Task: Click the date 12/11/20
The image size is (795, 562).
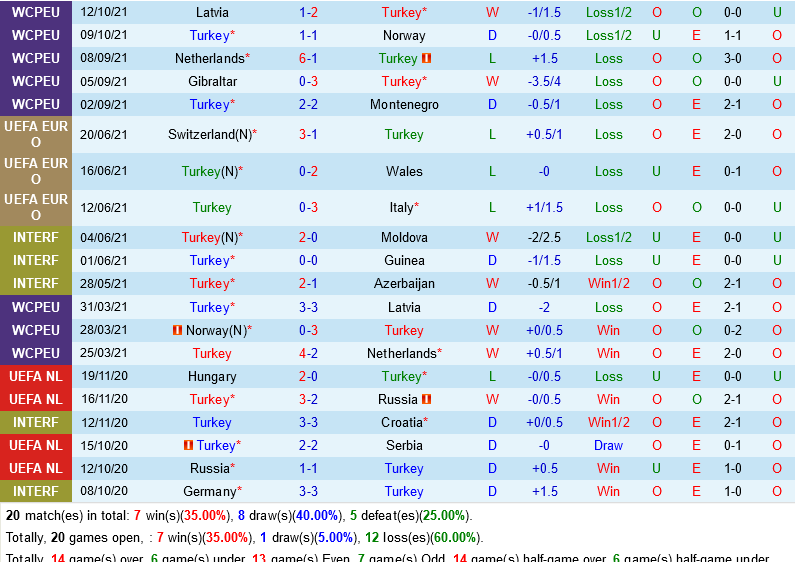Action: tap(104, 423)
